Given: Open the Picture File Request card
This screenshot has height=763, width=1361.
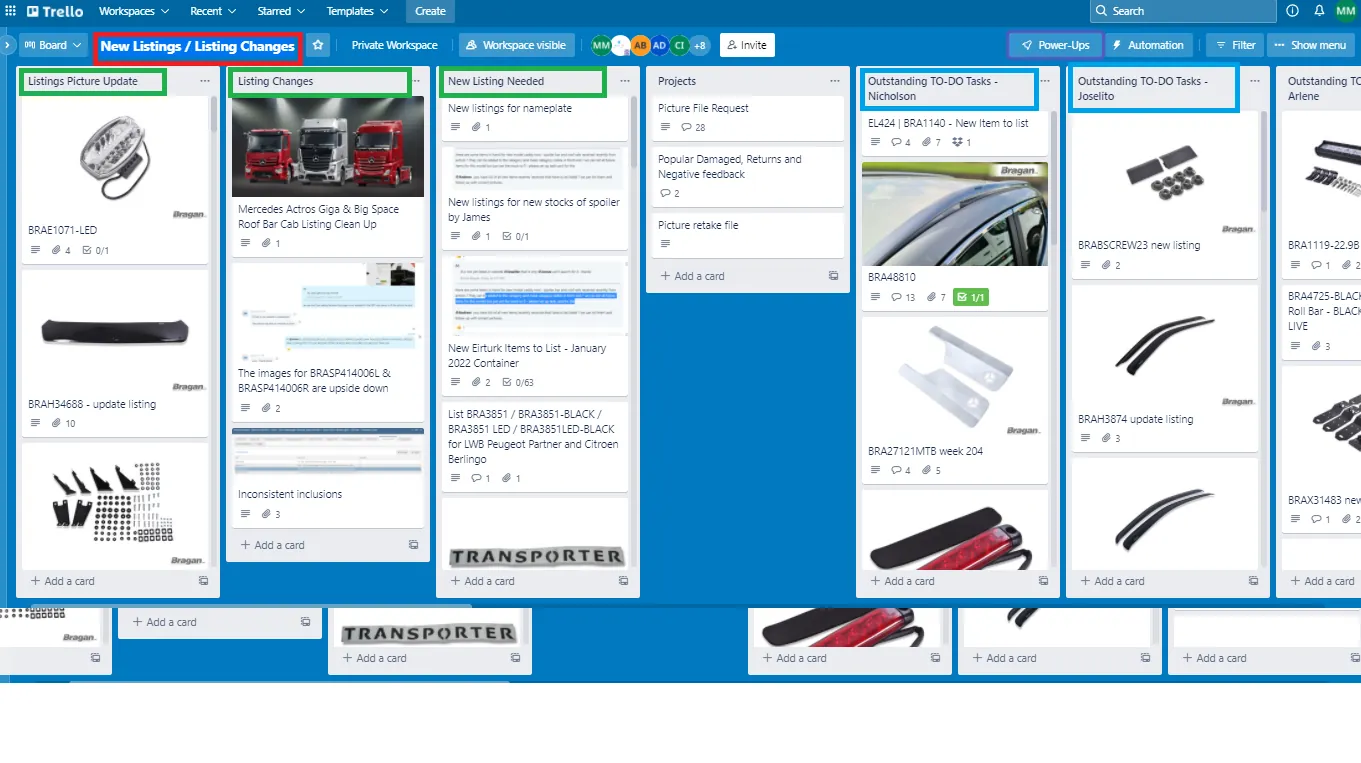Looking at the screenshot, I should pos(748,117).
